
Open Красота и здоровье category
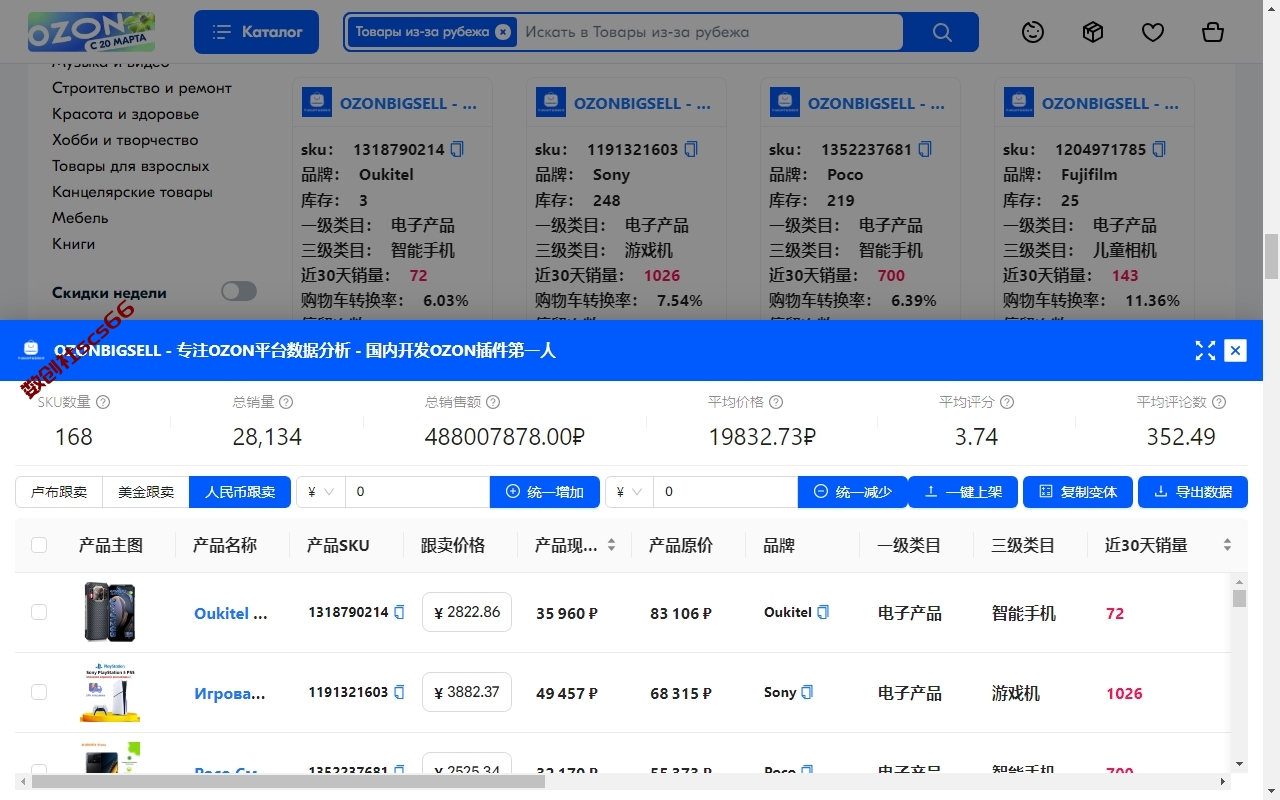point(126,114)
